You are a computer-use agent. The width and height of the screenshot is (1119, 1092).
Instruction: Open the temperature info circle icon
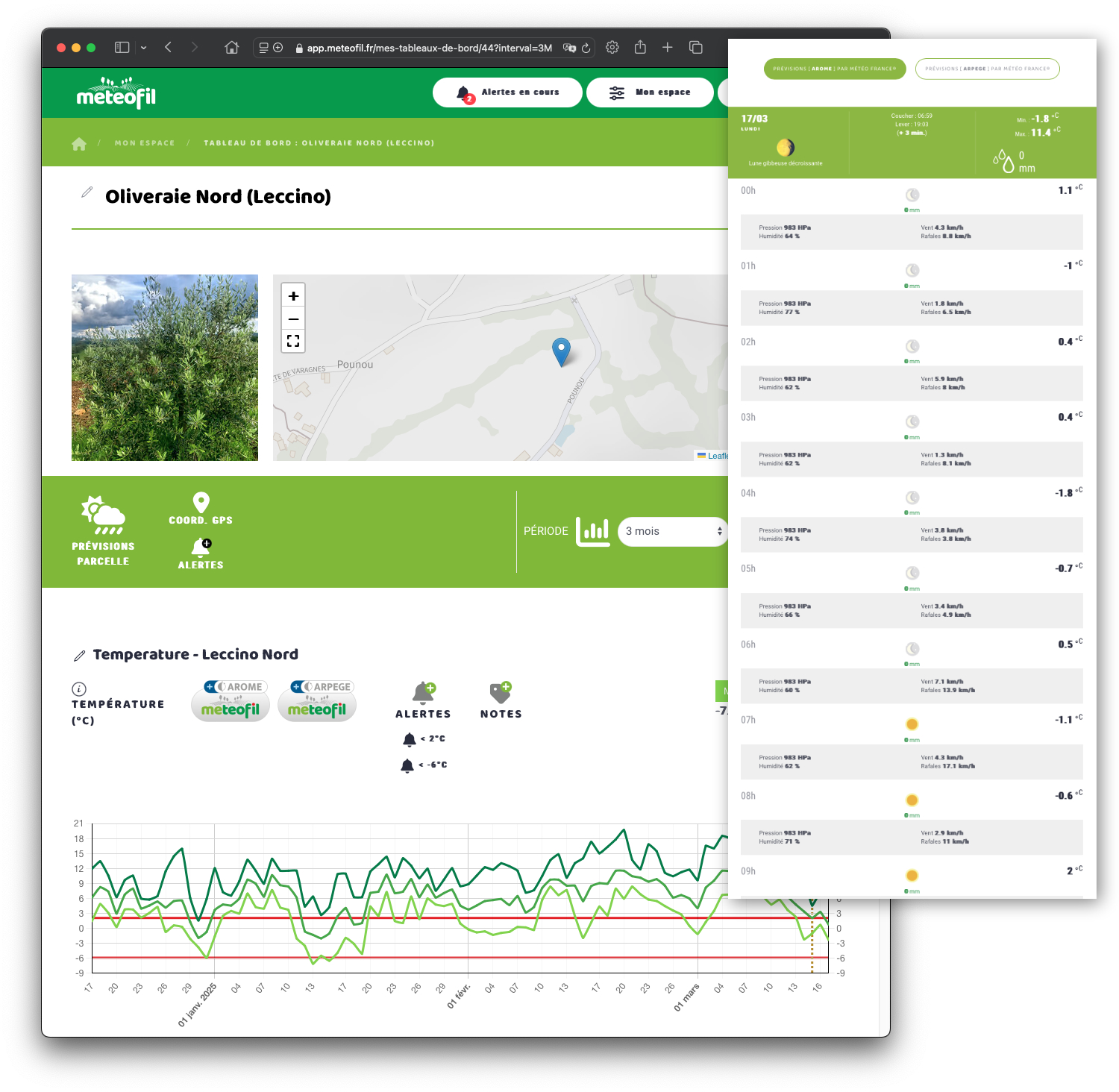click(x=79, y=688)
